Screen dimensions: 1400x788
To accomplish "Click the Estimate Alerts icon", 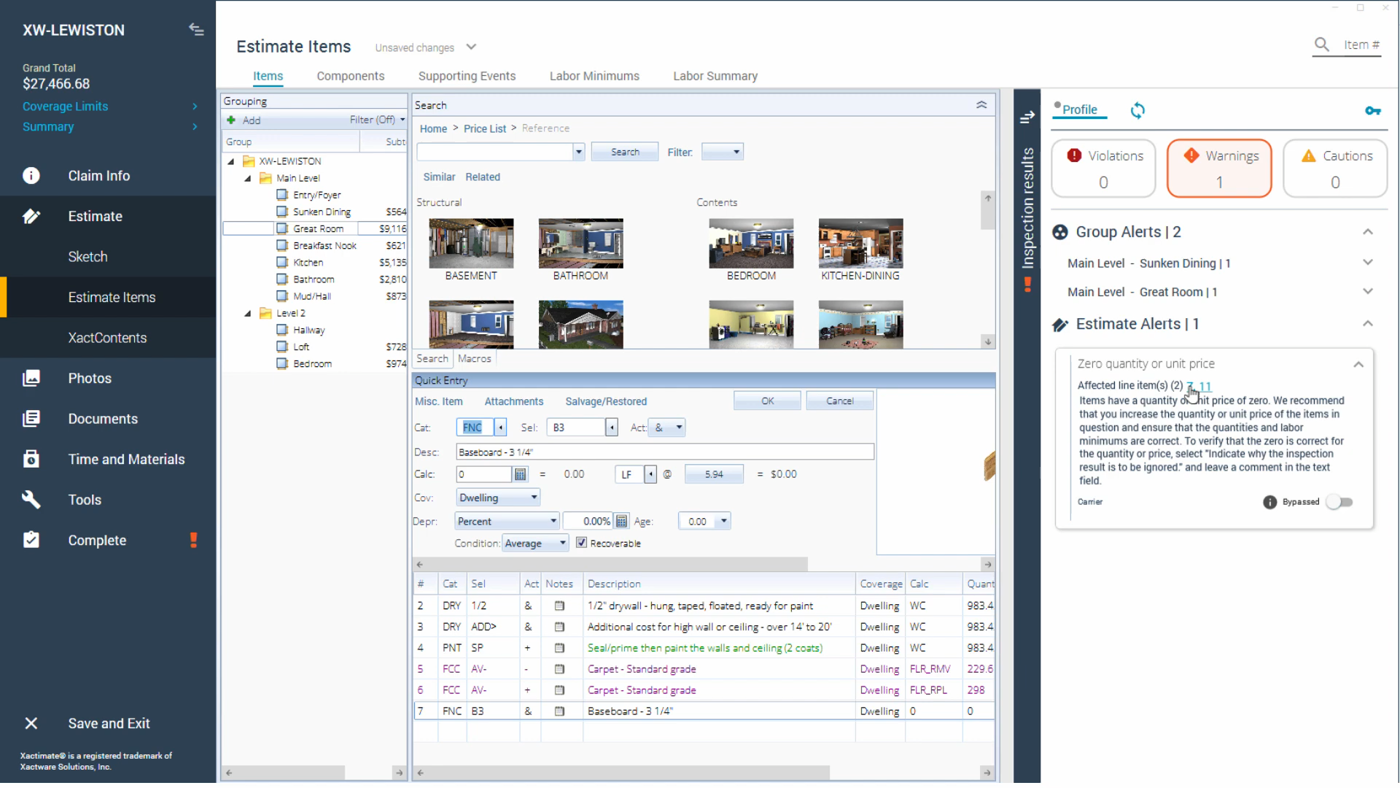I will tap(1060, 324).
